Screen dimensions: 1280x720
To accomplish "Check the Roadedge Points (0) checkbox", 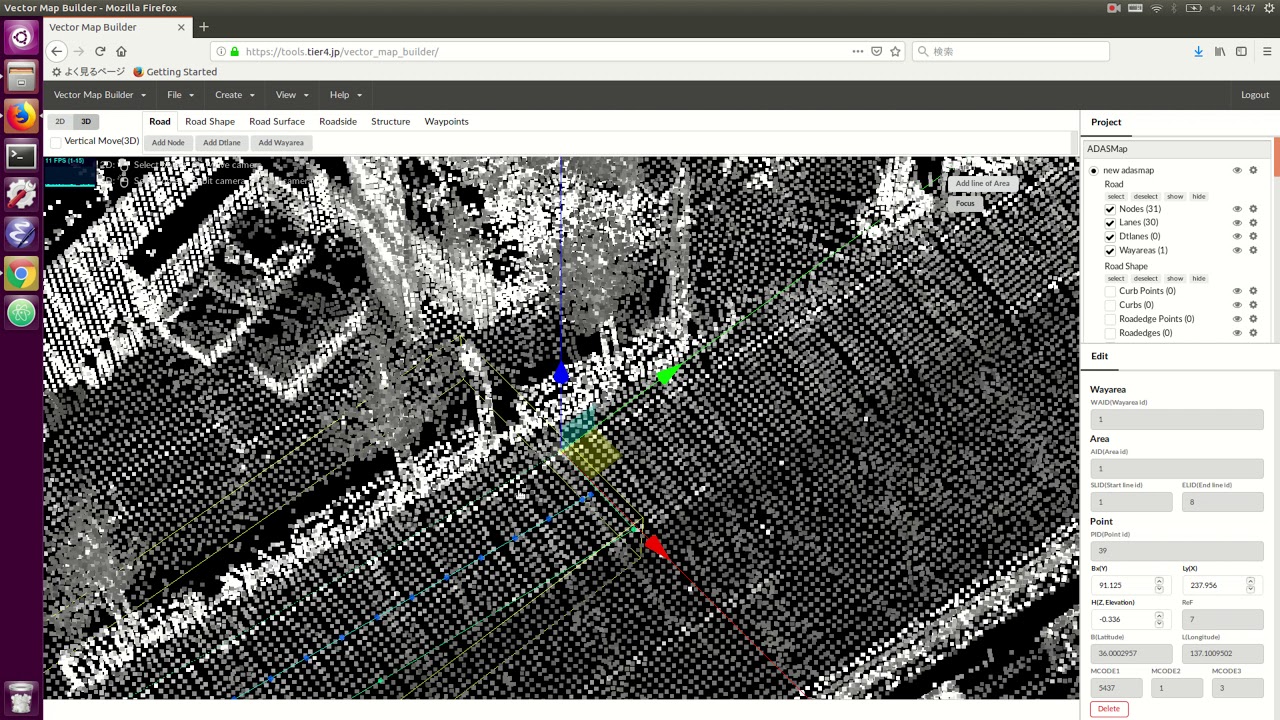I will tap(1110, 320).
